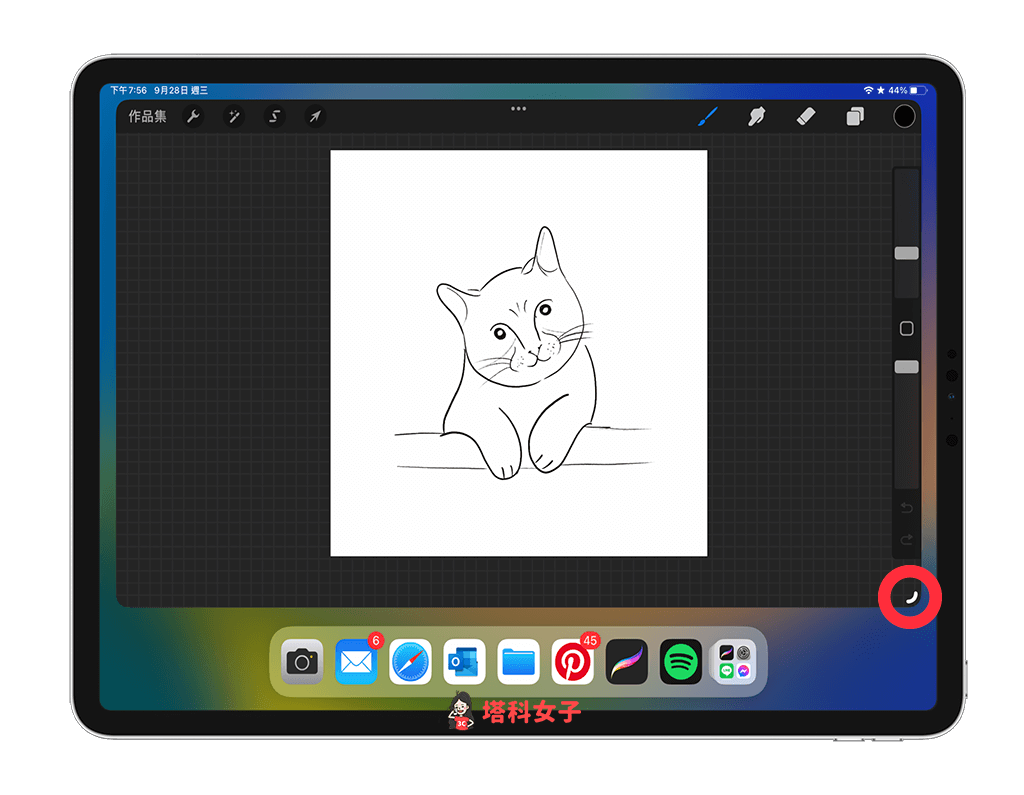Image resolution: width=1024 pixels, height=795 pixels.
Task: Select the Selection S-shaped tool
Action: click(275, 117)
